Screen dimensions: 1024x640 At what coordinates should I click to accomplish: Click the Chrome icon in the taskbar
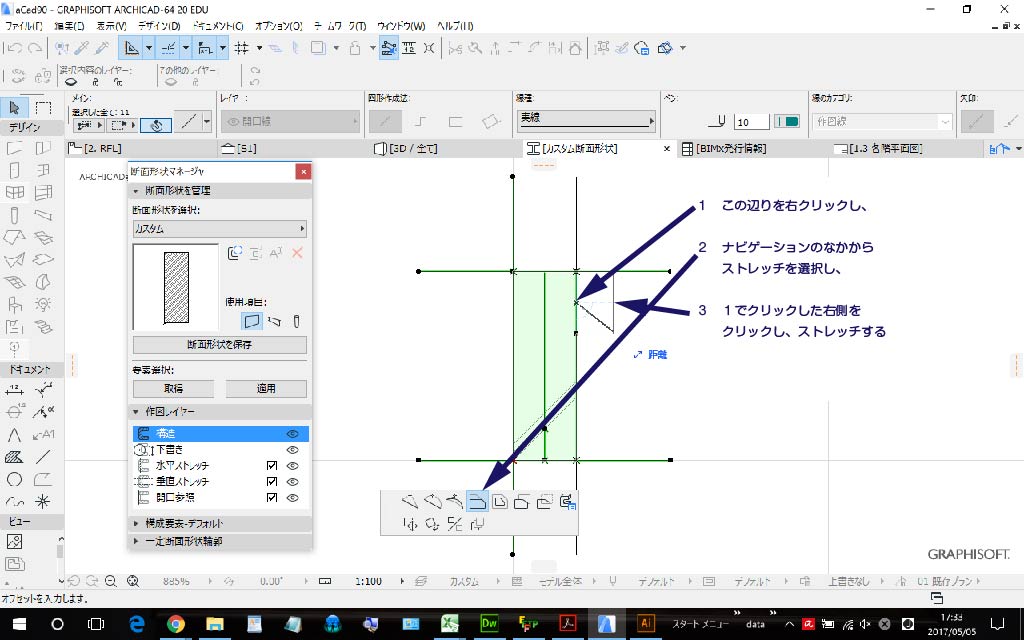coord(176,624)
